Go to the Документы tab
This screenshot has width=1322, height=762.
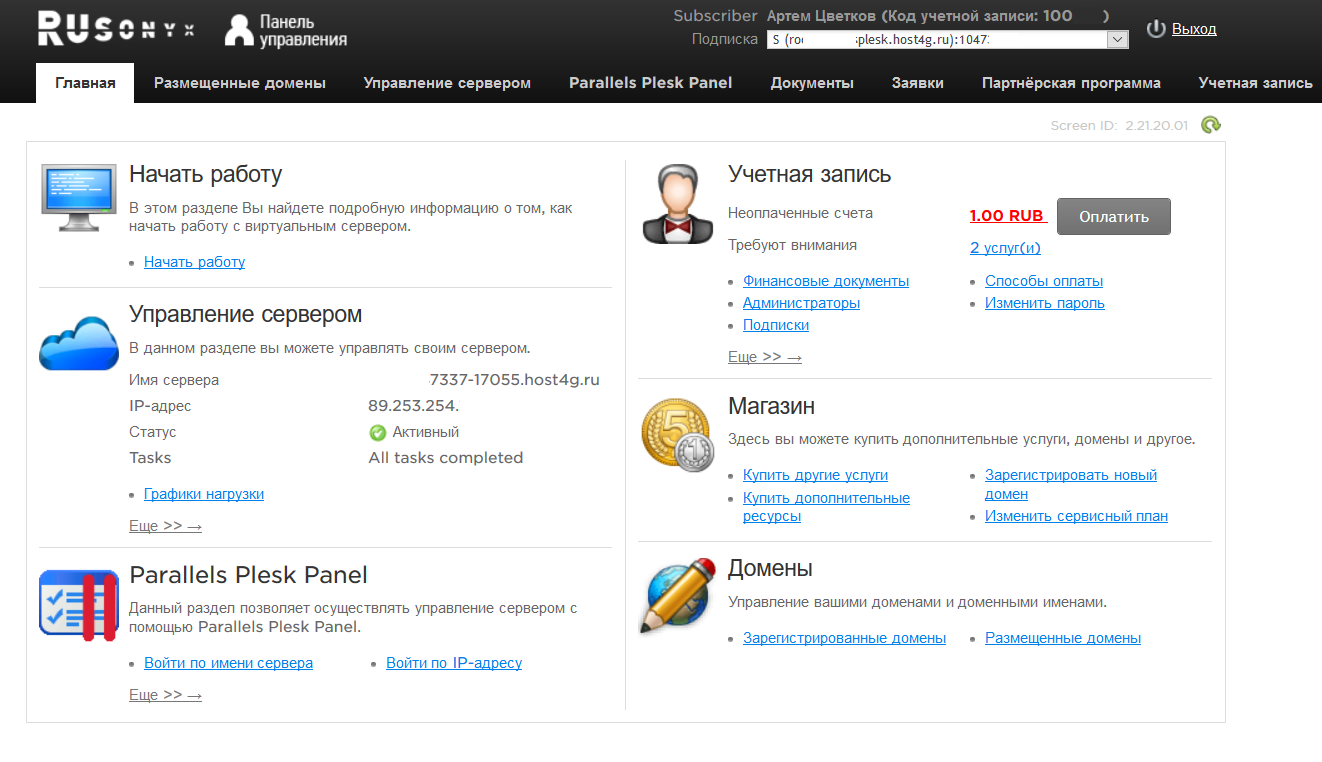point(812,83)
